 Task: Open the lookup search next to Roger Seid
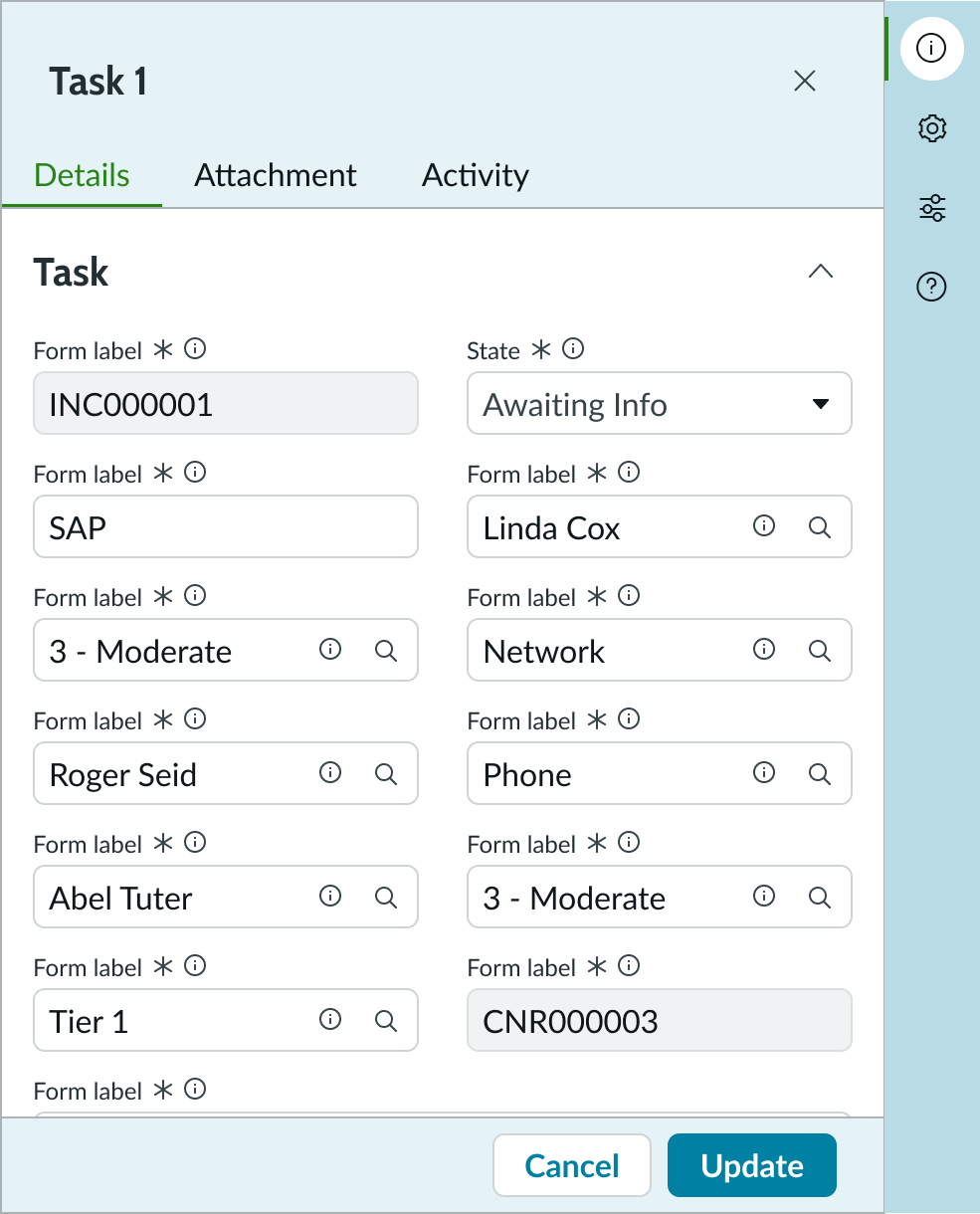point(386,773)
